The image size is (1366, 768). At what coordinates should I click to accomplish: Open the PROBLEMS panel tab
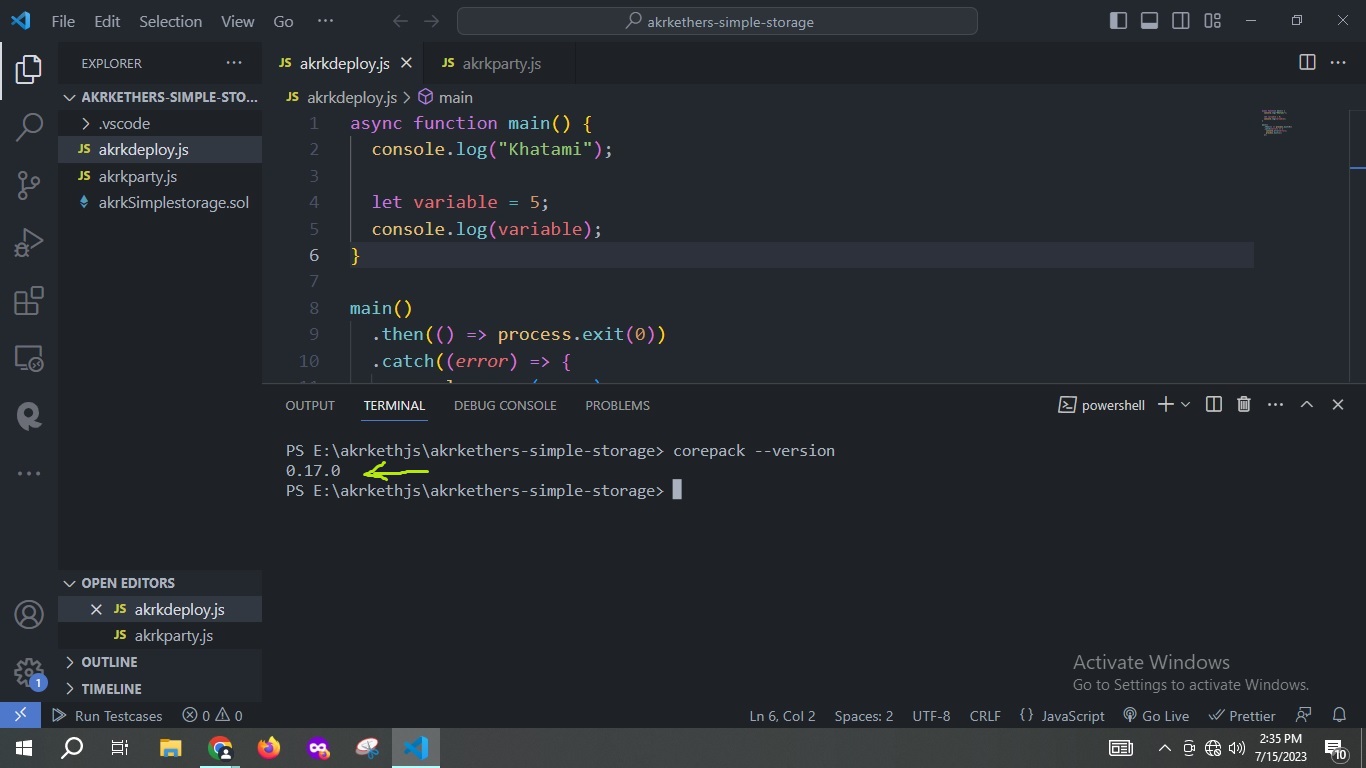tap(617, 405)
